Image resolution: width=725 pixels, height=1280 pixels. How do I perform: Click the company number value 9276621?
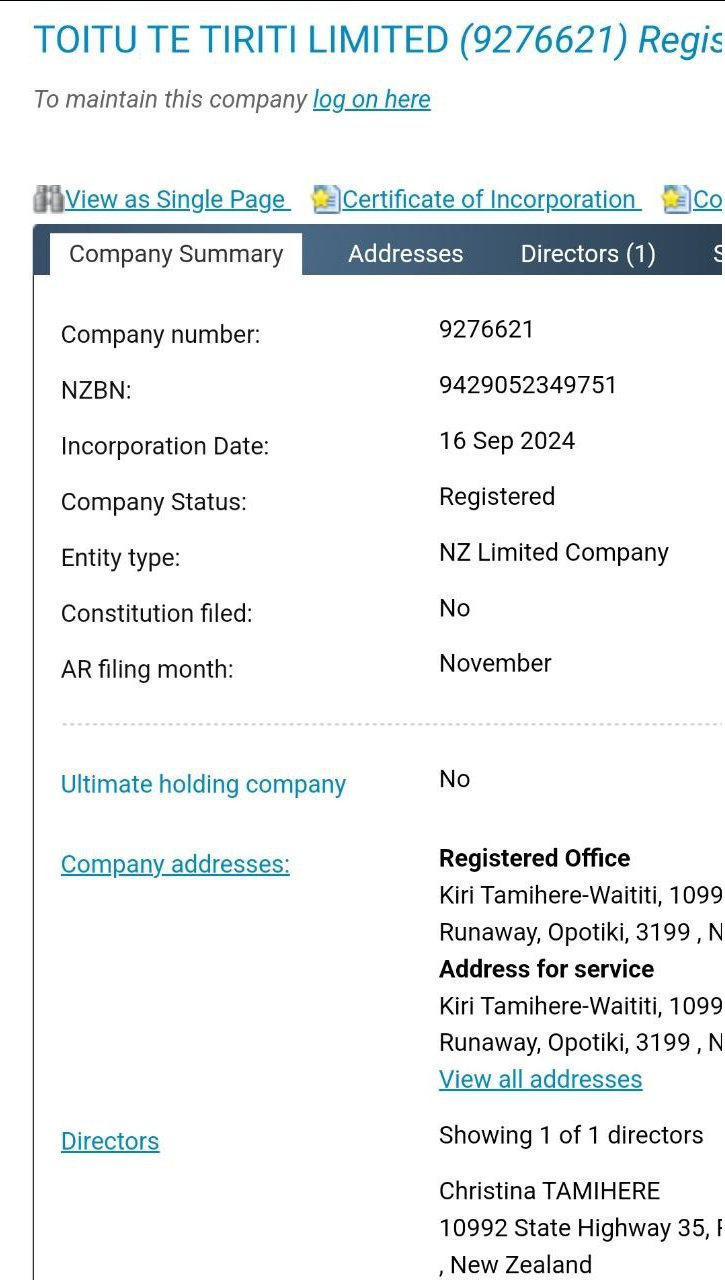[x=486, y=330]
